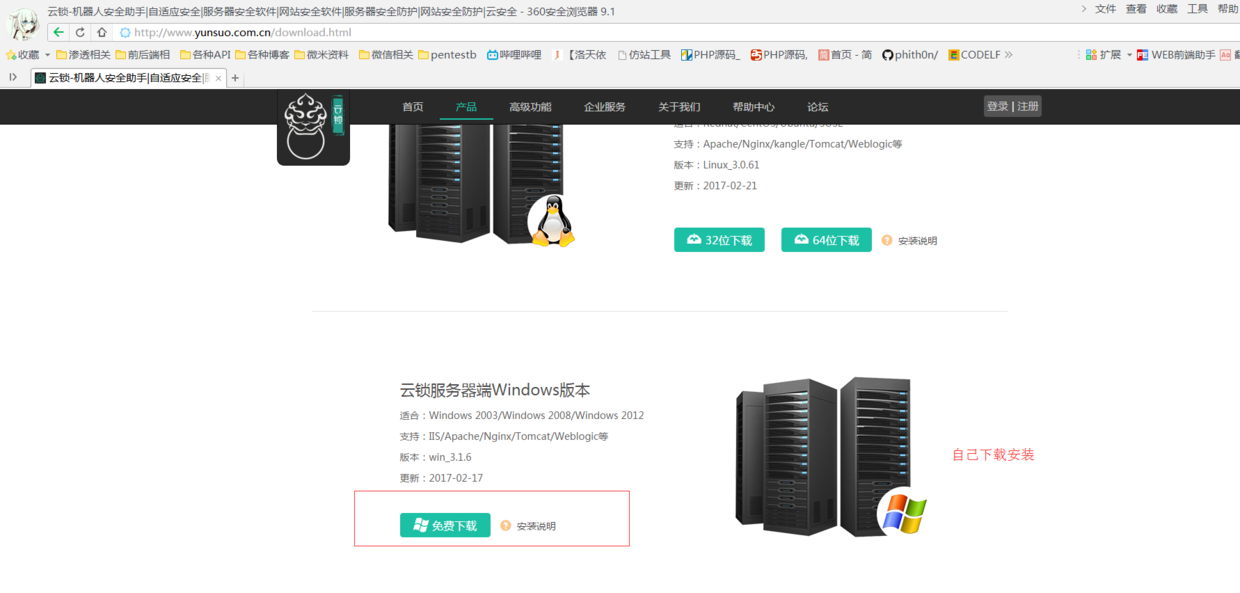Expand the 扩展 dropdown arrow

pos(1130,55)
